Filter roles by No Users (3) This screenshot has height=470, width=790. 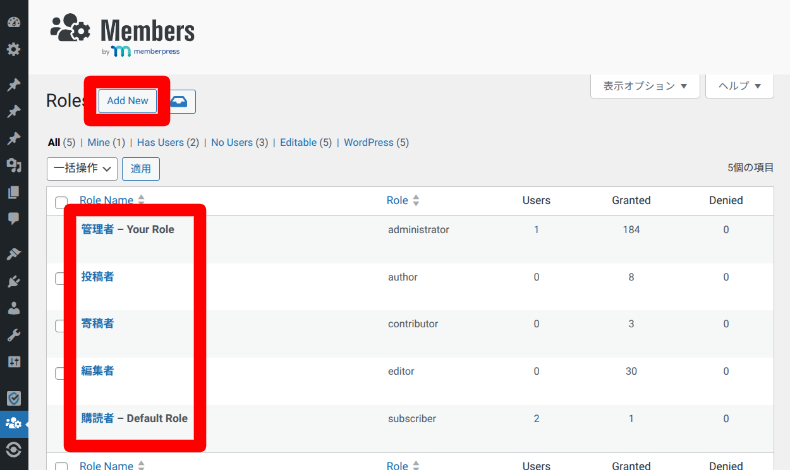(239, 143)
